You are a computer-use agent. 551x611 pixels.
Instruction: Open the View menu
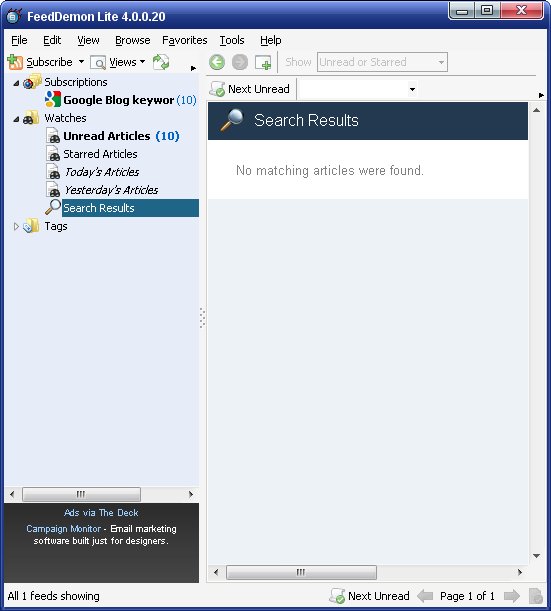tap(88, 40)
